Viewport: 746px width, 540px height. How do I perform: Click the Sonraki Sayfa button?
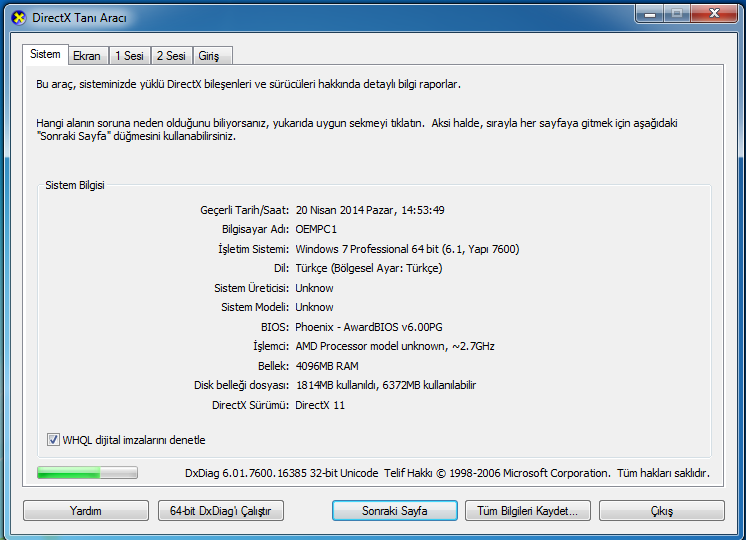pyautogui.click(x=394, y=511)
